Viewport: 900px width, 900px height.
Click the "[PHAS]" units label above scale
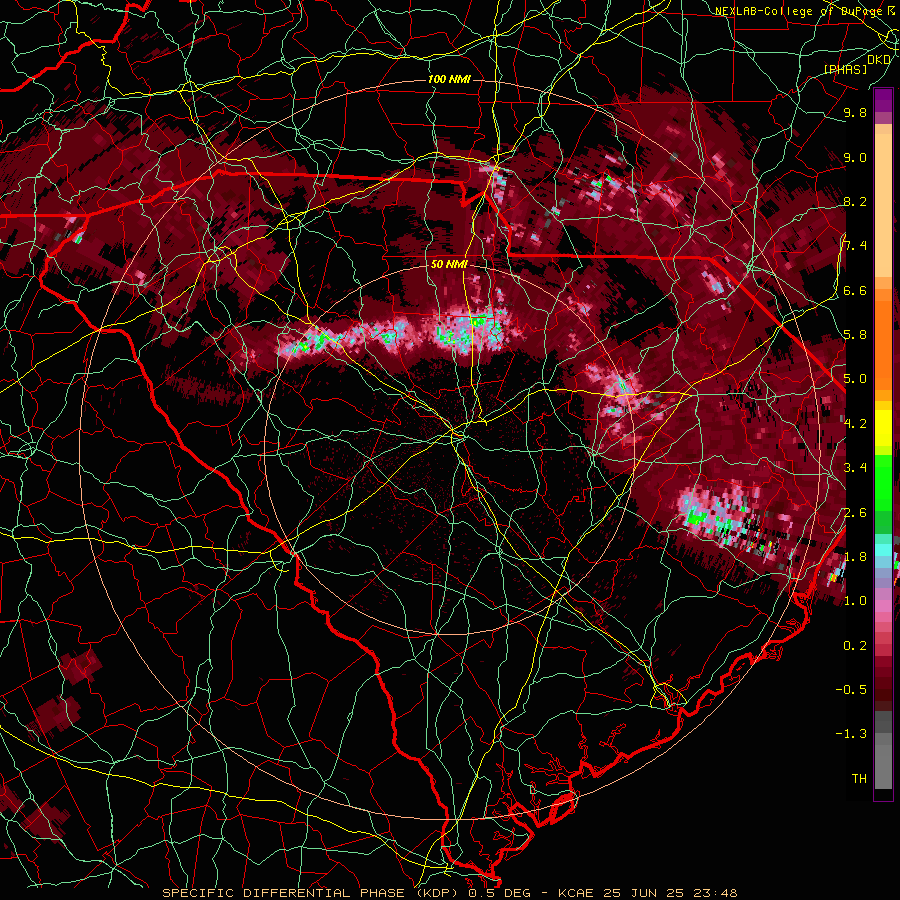(845, 69)
